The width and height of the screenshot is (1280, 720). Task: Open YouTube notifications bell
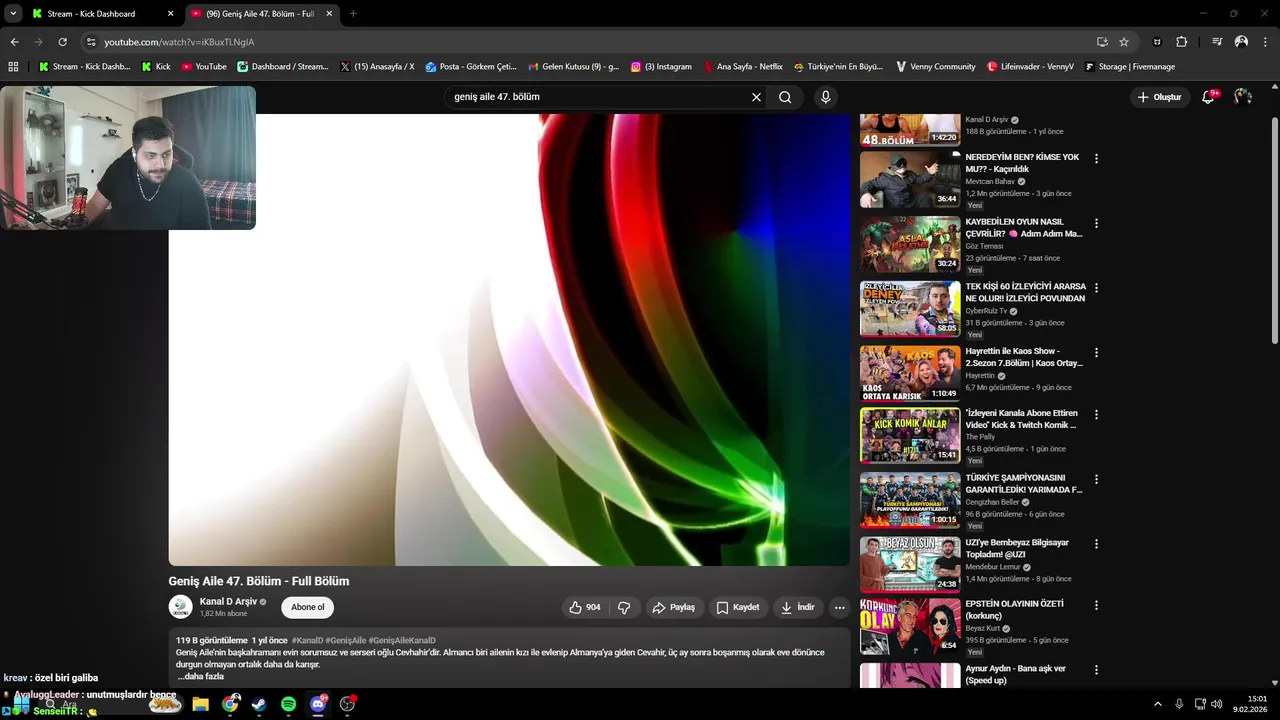1208,97
